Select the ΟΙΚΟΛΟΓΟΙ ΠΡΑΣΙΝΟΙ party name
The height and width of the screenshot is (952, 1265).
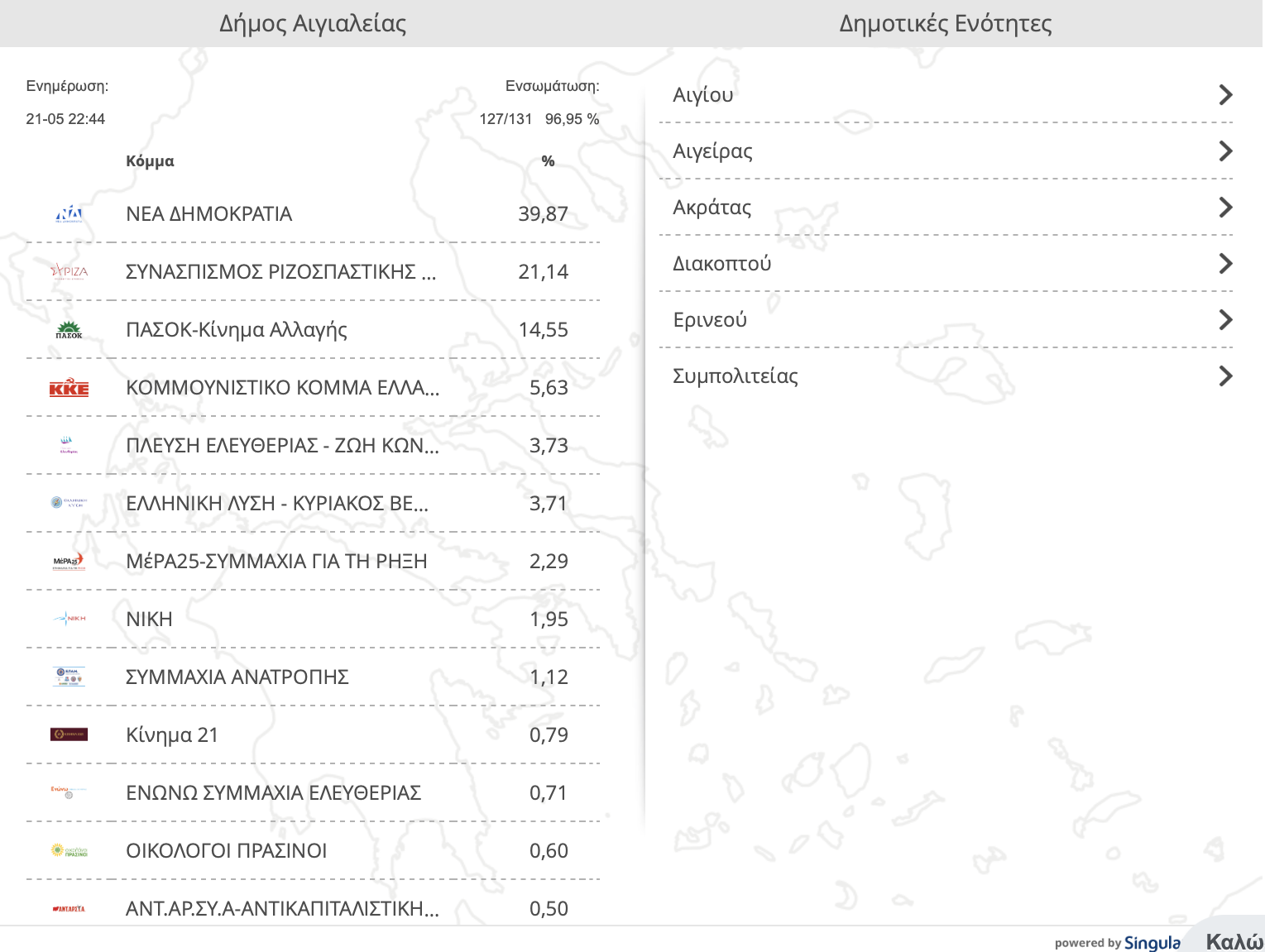pyautogui.click(x=227, y=851)
